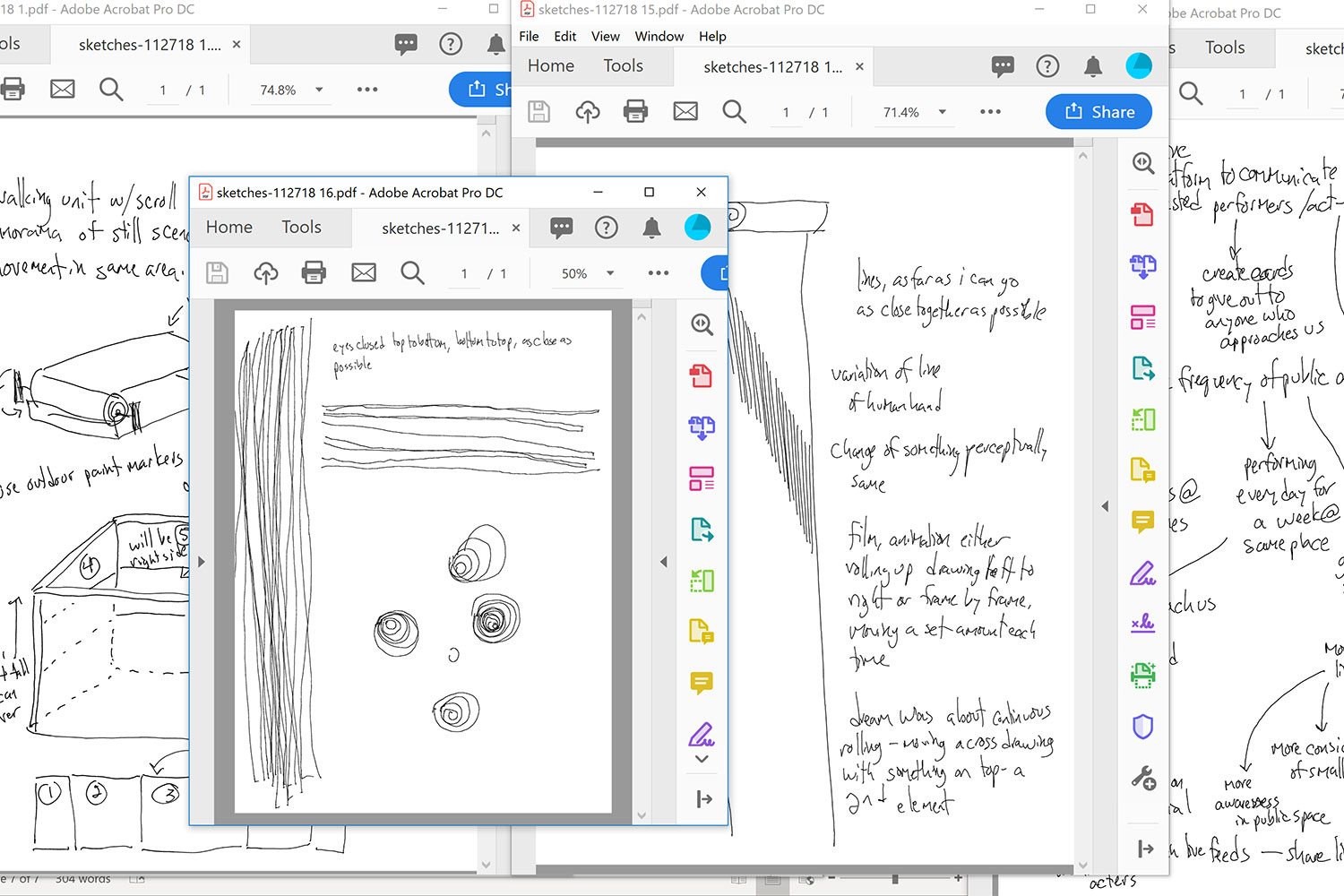The image size is (1344, 896).
Task: Open Comment tool in sketches-112718 16 window
Action: tap(702, 684)
